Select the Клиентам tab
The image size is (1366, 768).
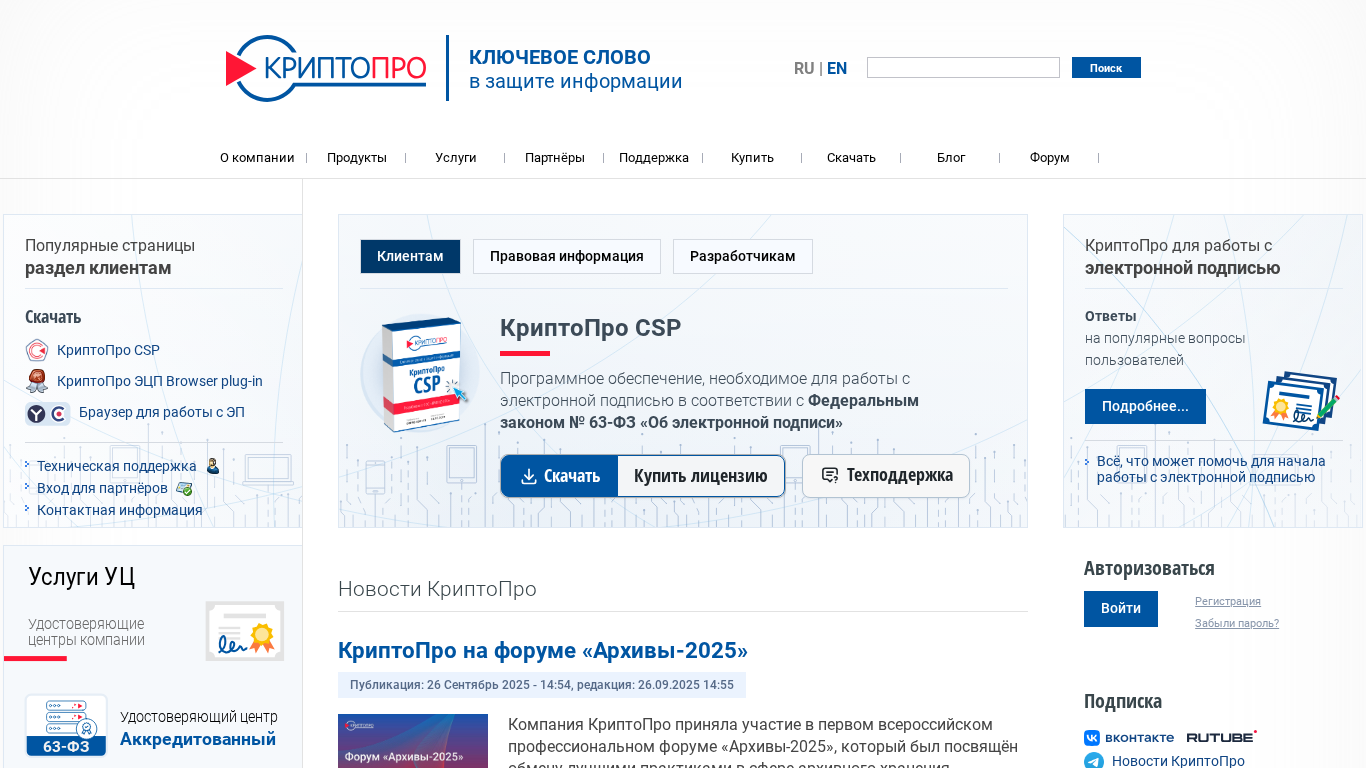click(410, 257)
